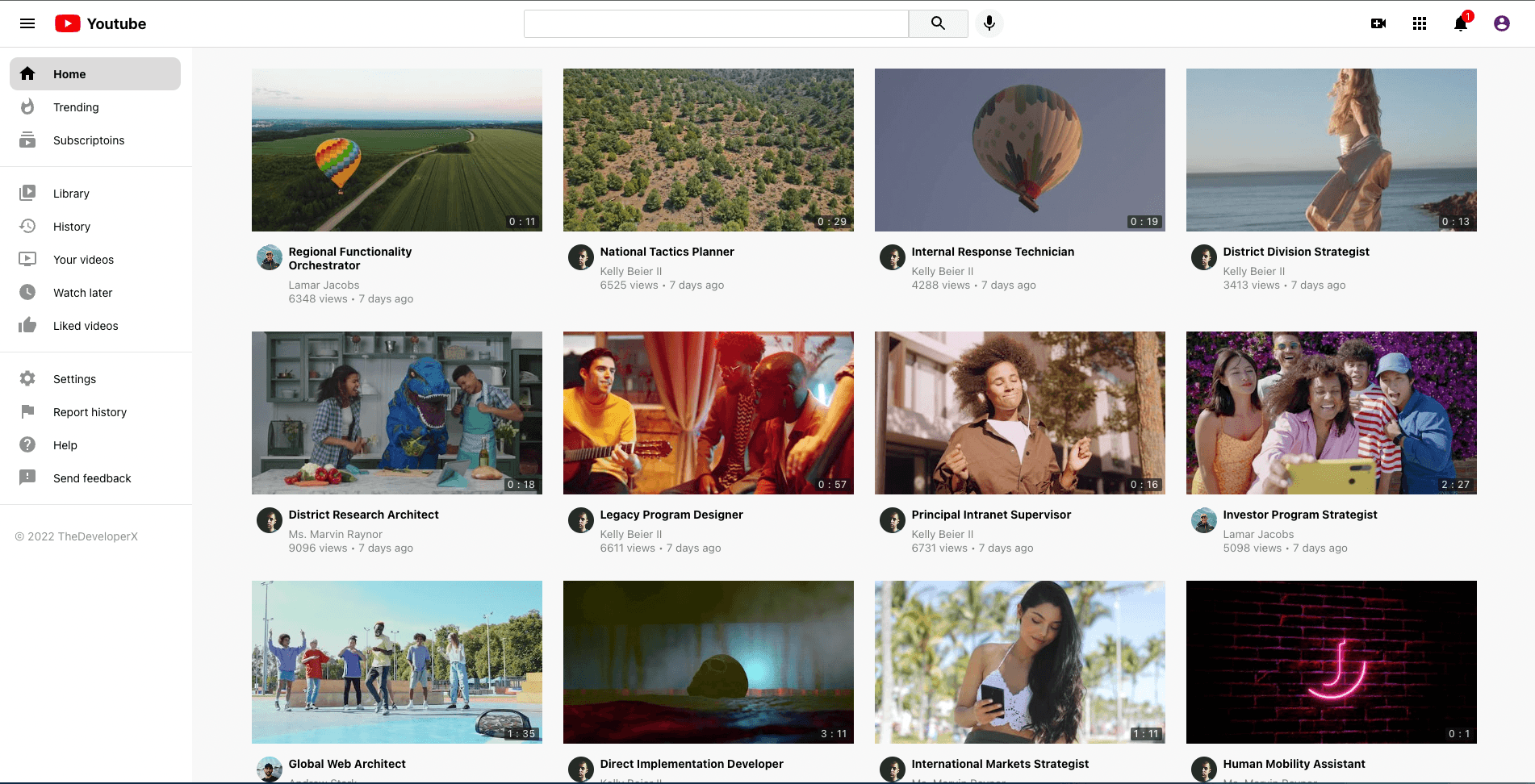The height and width of the screenshot is (784, 1535).
Task: Open Investor Program Strategist title link
Action: [x=1300, y=515]
